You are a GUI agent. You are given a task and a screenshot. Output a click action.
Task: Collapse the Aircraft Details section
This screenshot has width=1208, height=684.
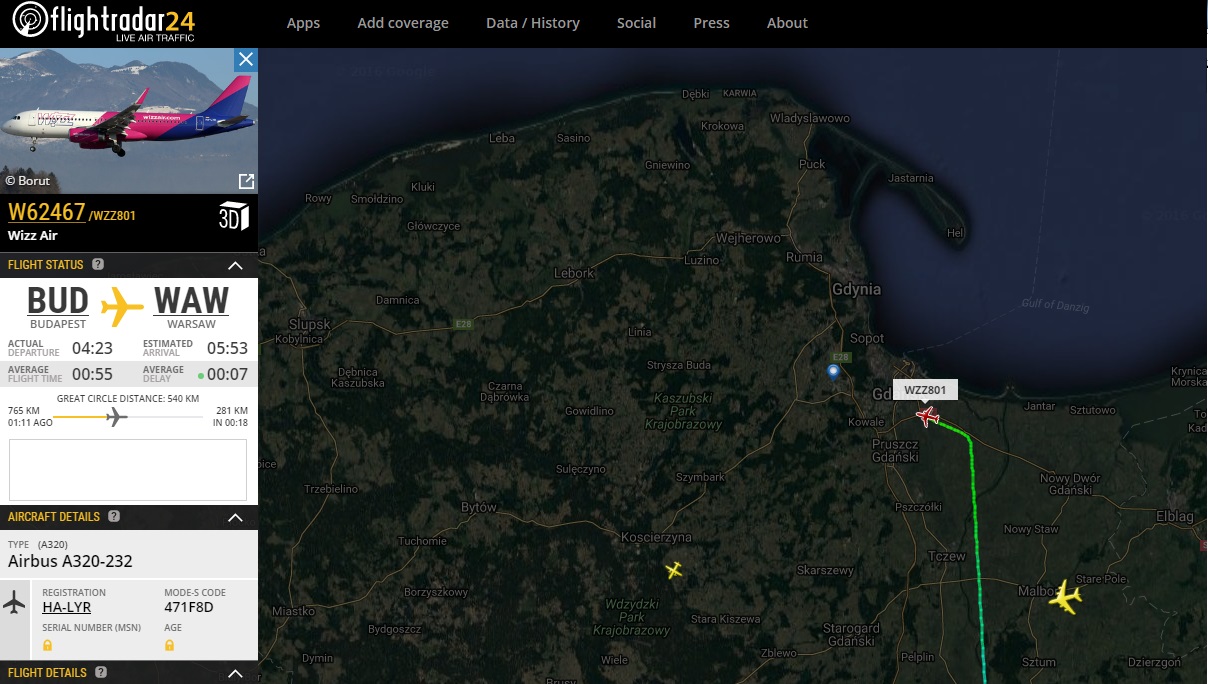coord(236,518)
